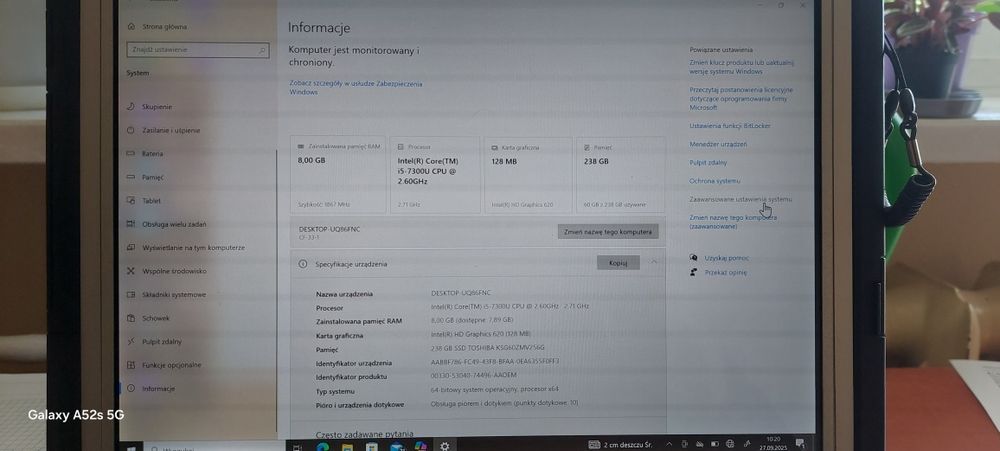Click the Kopiuj button
Image resolution: width=1000 pixels, height=451 pixels.
(x=618, y=263)
